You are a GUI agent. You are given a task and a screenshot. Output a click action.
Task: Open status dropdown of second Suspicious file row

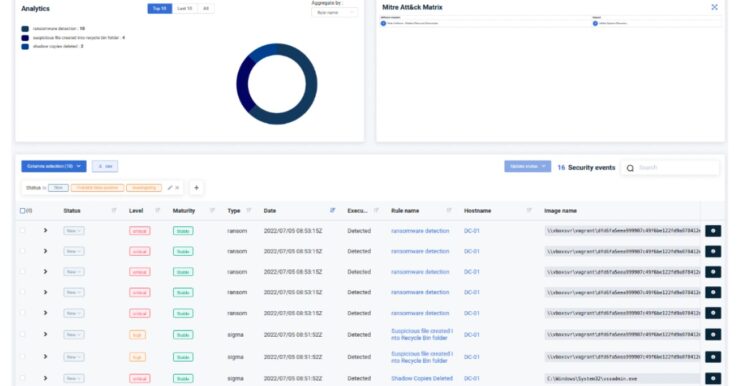click(74, 357)
